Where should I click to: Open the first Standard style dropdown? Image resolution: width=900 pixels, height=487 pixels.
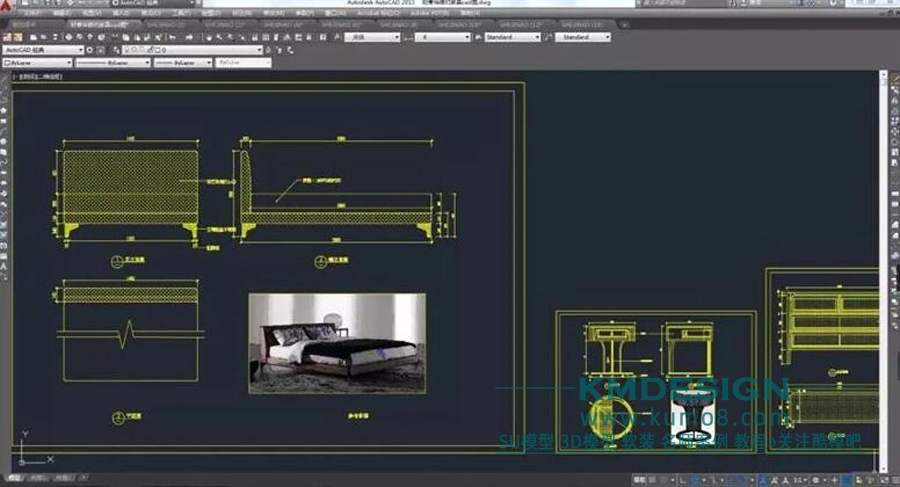pyautogui.click(x=512, y=37)
